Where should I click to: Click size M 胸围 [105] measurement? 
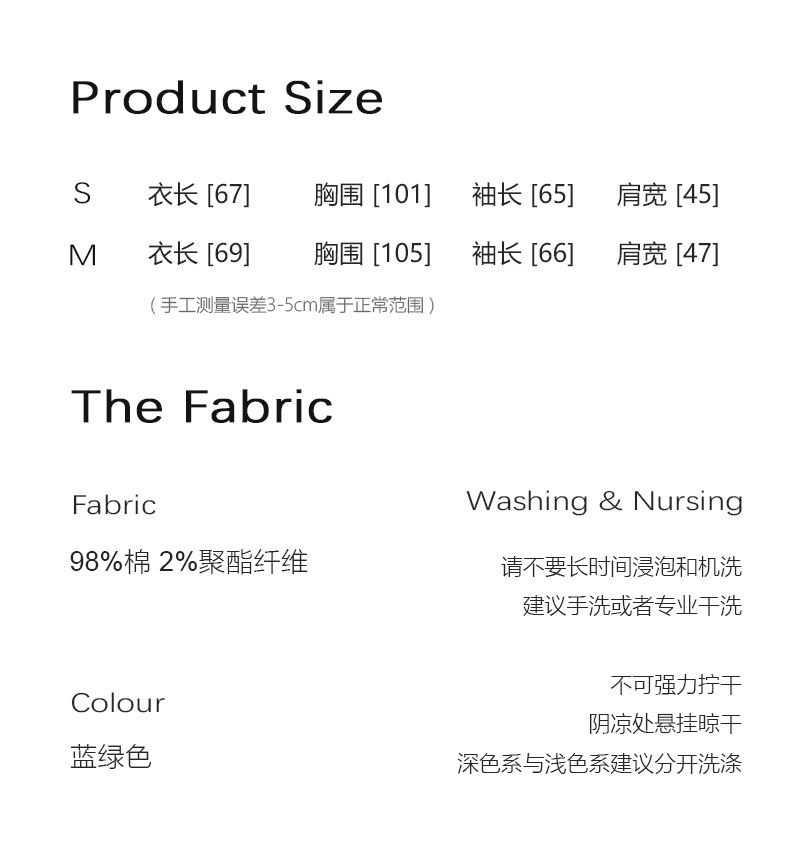click(x=372, y=254)
